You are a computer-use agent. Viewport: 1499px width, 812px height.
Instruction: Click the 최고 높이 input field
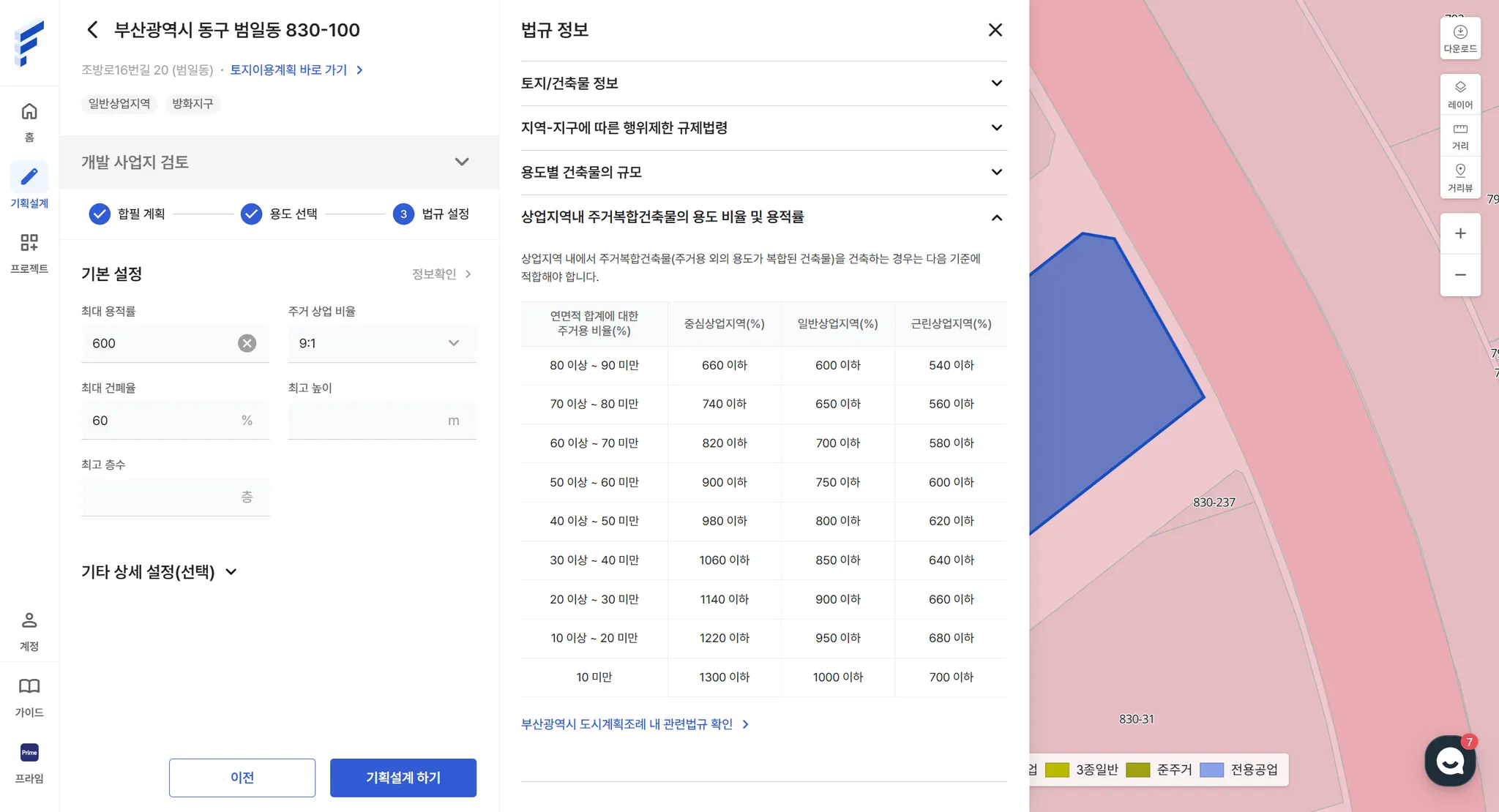(366, 421)
